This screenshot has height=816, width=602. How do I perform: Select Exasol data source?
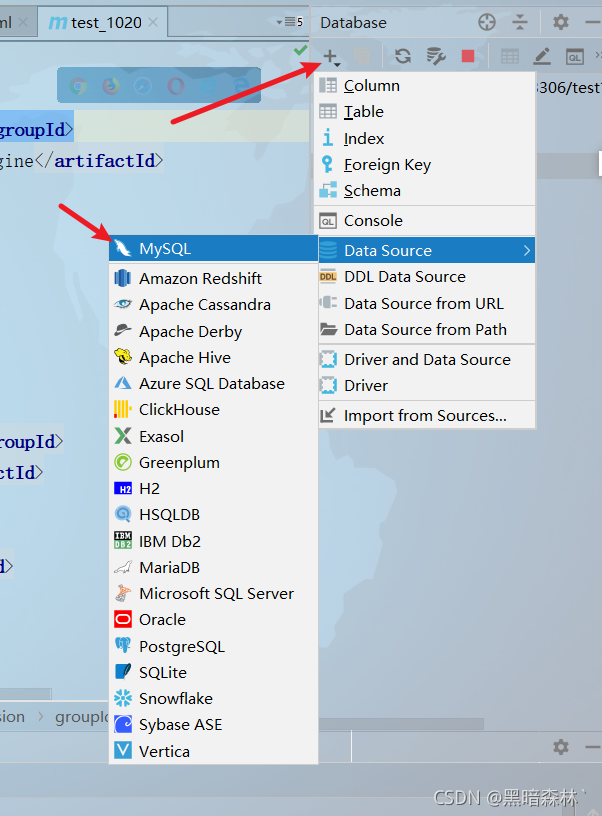click(x=213, y=436)
